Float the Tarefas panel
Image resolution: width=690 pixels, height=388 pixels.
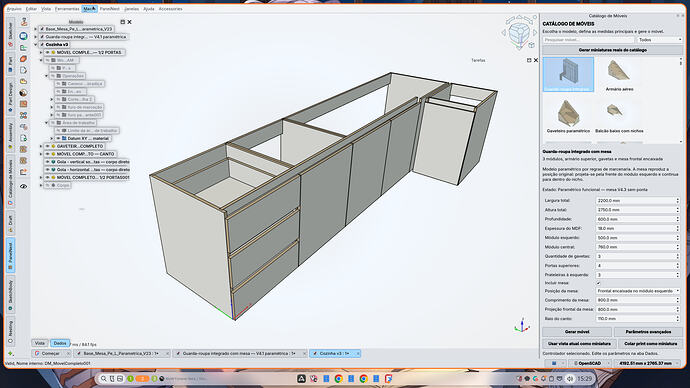pyautogui.click(x=529, y=60)
